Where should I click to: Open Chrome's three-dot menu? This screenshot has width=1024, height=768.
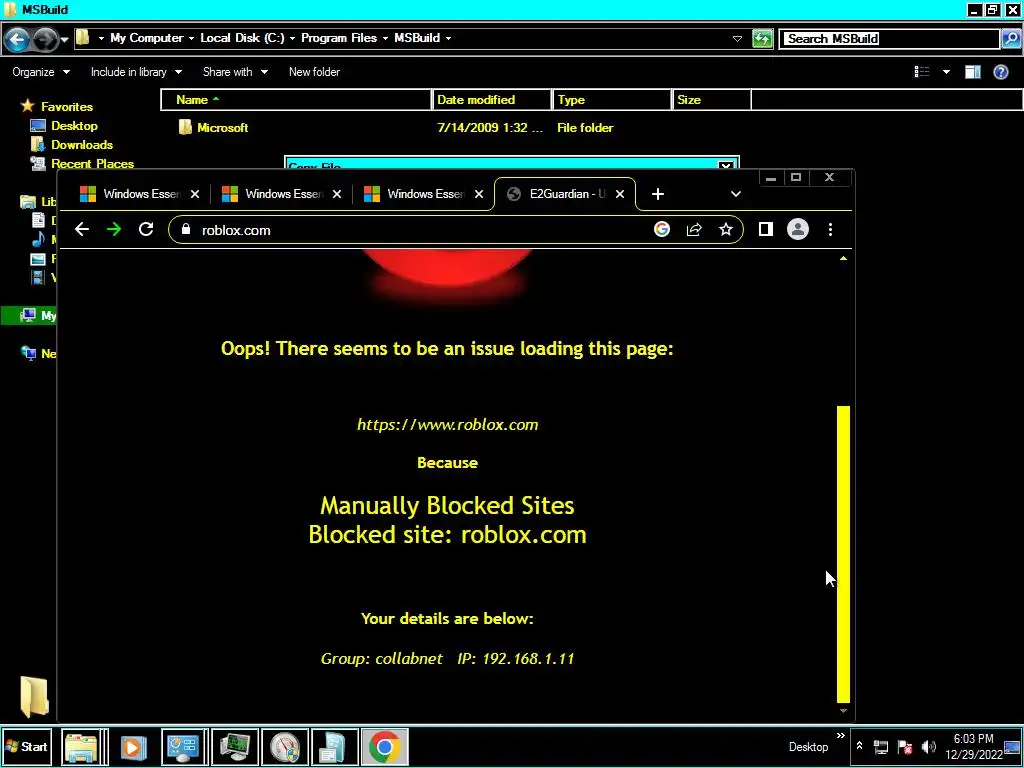point(830,229)
